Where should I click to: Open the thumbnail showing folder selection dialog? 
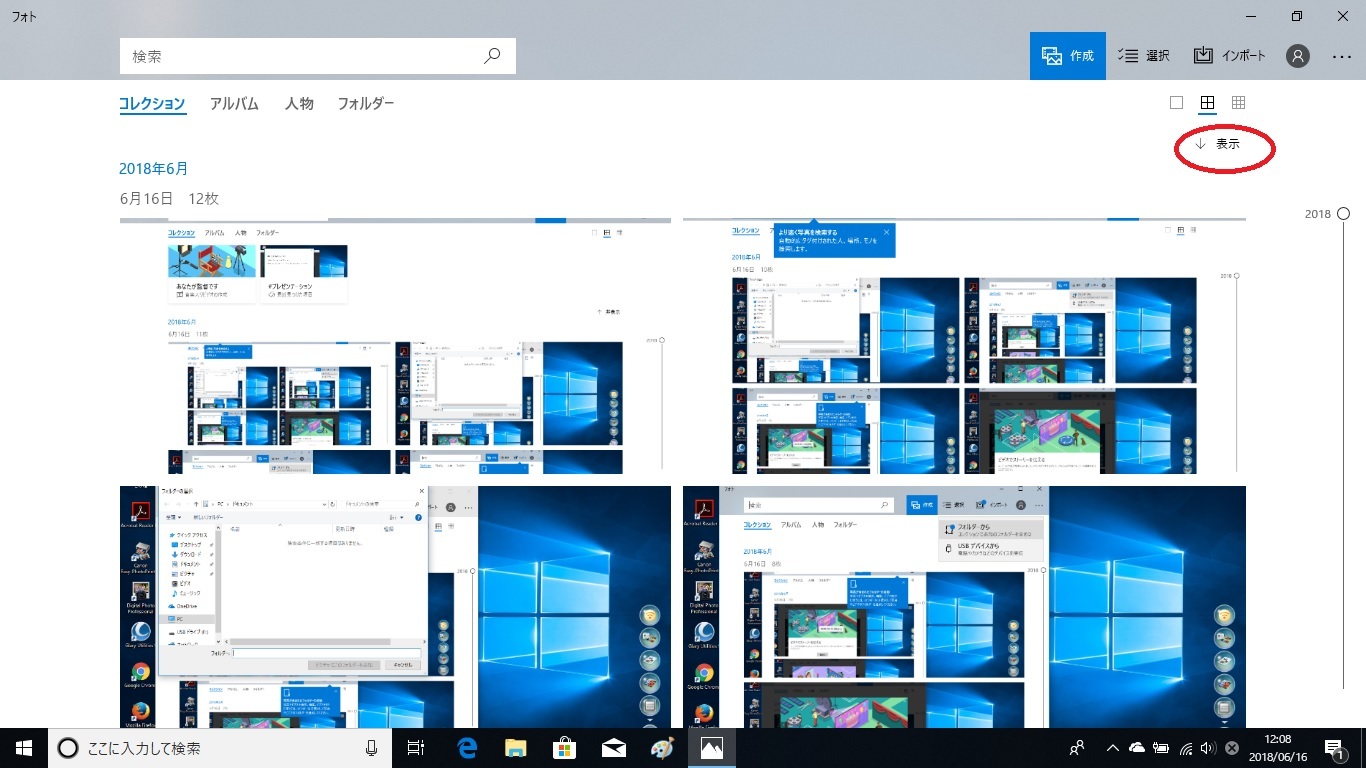395,607
